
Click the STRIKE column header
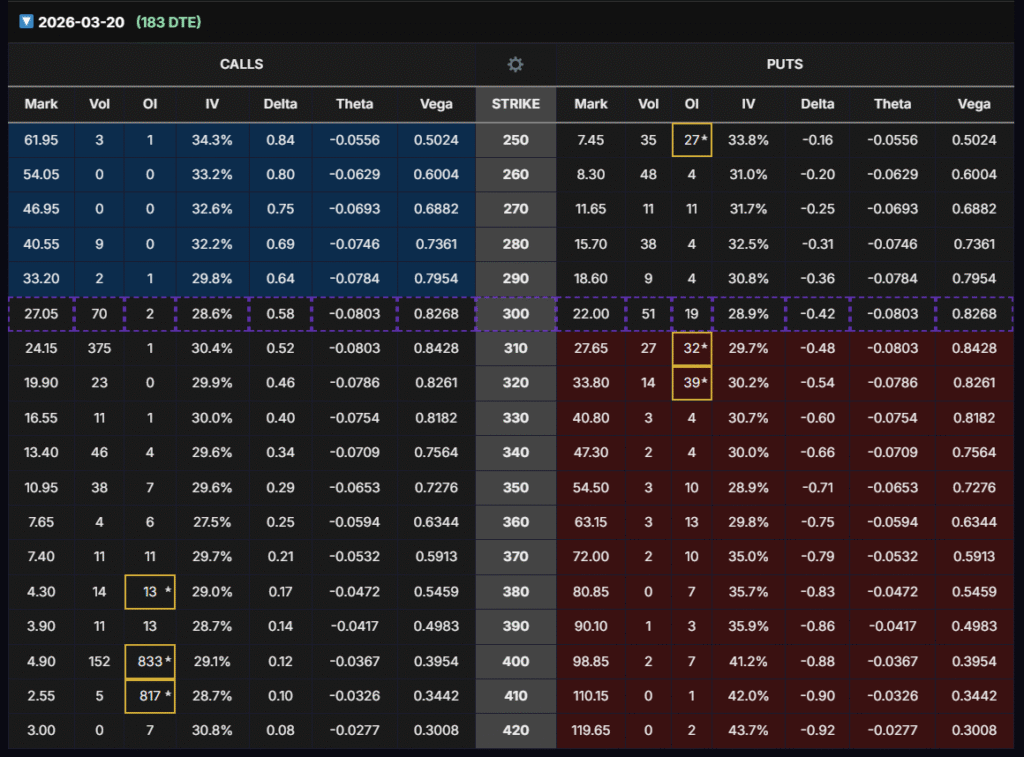[x=515, y=104]
